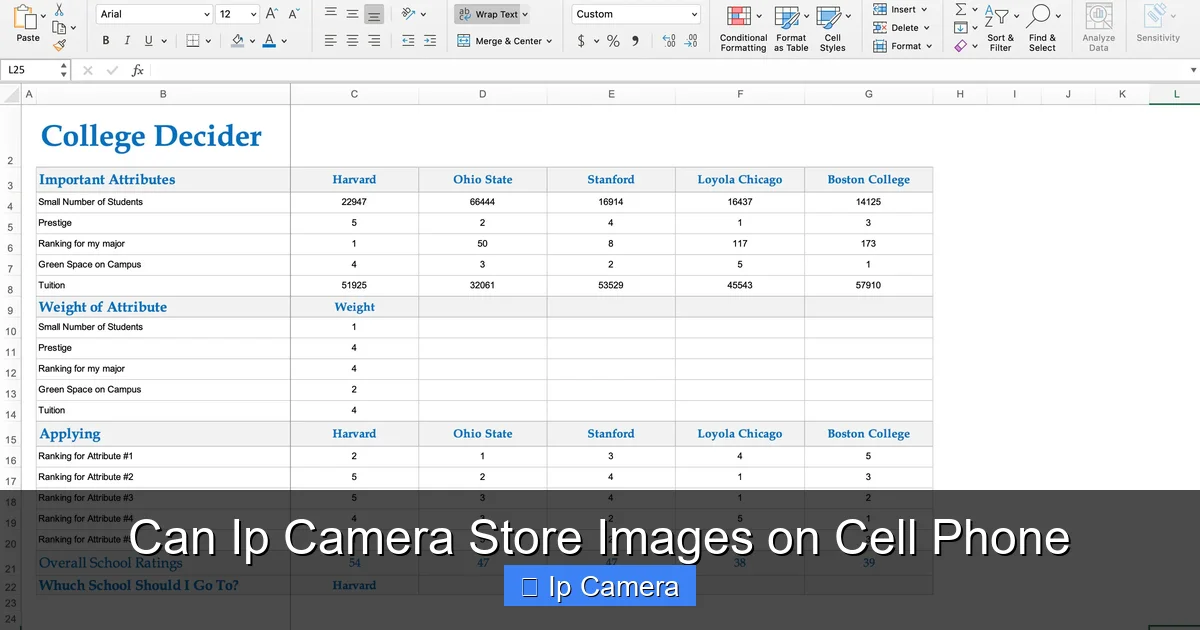The image size is (1200, 630).
Task: Select the Format Painter brush
Action: pos(59,44)
